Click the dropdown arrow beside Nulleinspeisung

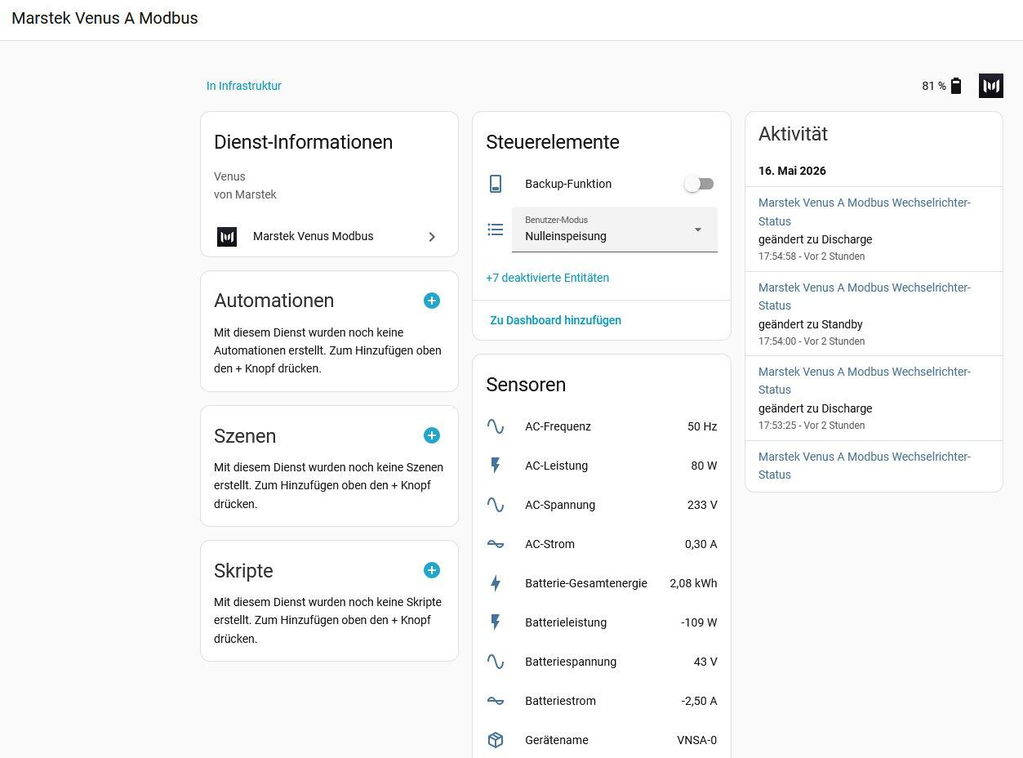click(697, 230)
